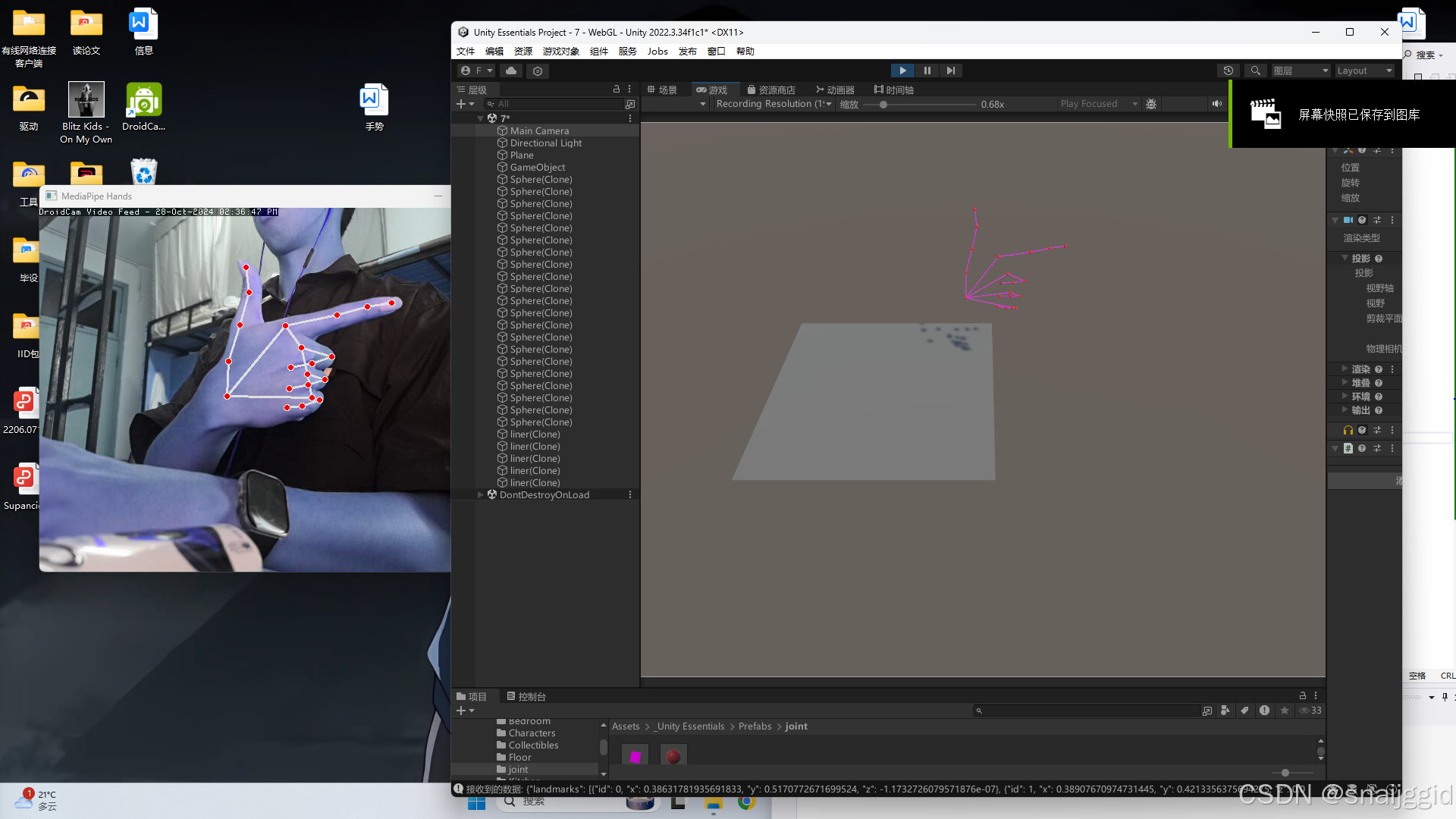Open Unity cloud services icon
This screenshot has width=1456, height=819.
click(511, 71)
